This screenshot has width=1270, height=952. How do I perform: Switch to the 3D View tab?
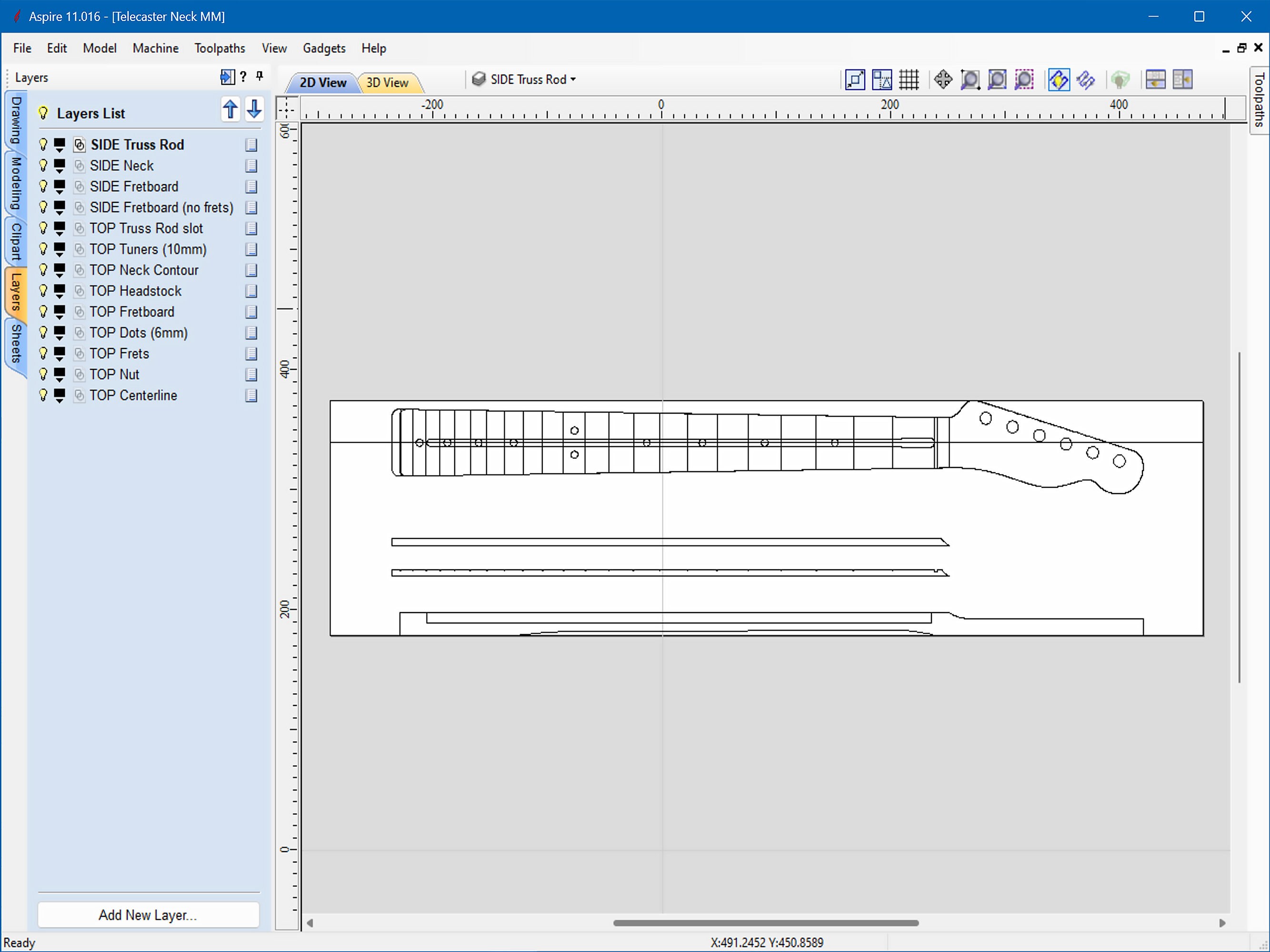[x=389, y=82]
